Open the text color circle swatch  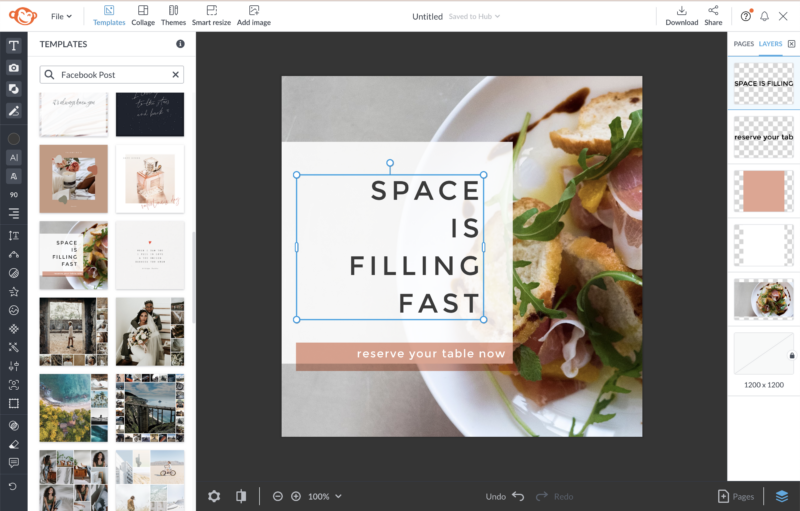click(x=14, y=139)
